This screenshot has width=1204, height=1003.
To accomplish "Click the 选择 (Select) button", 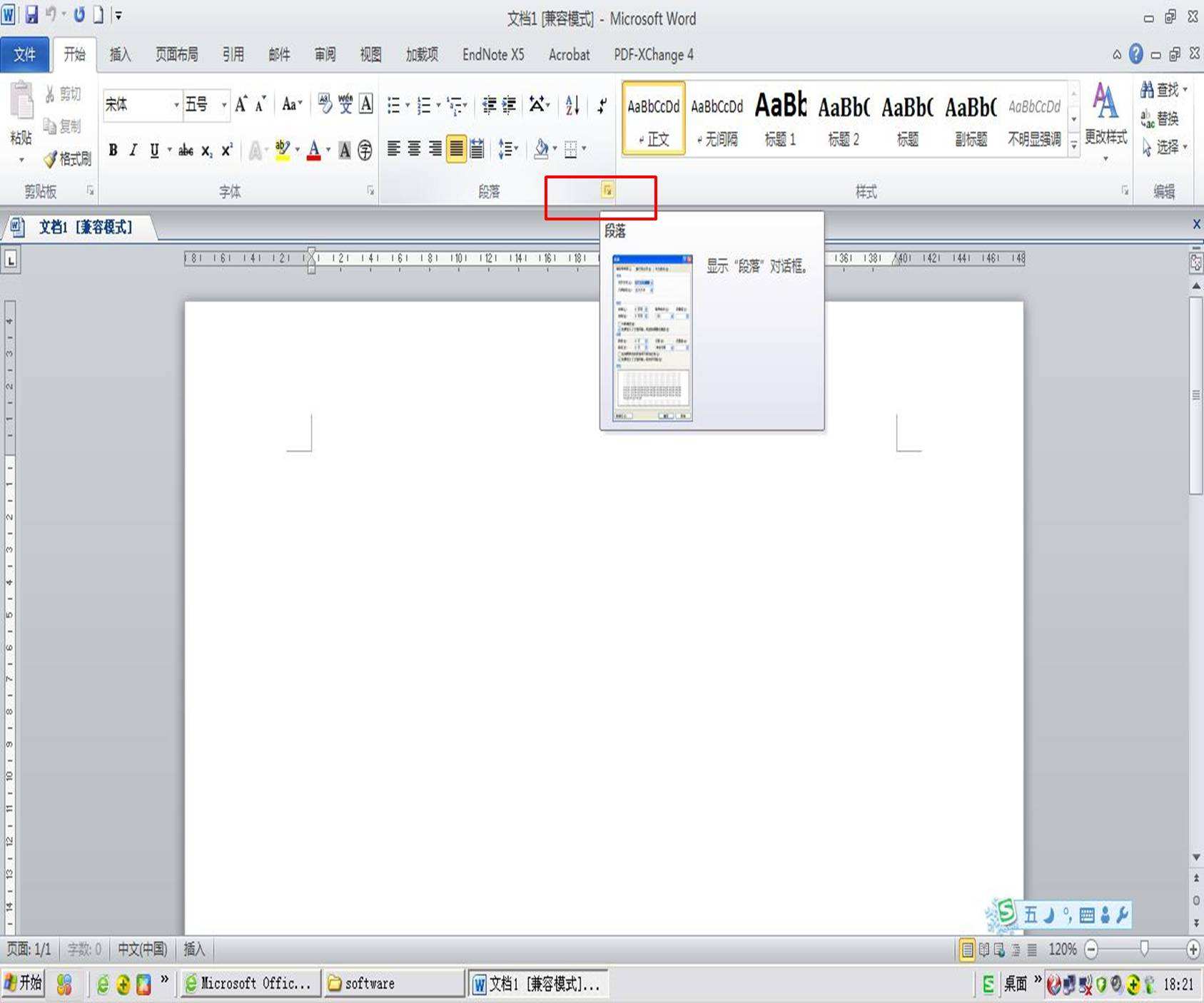I will coord(1164,147).
